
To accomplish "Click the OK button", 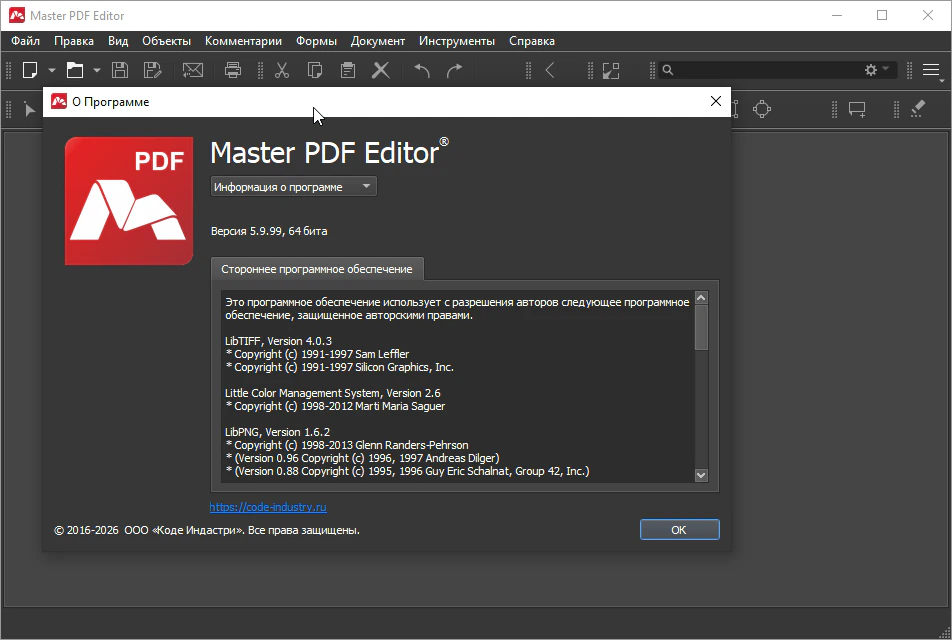I will pyautogui.click(x=679, y=529).
